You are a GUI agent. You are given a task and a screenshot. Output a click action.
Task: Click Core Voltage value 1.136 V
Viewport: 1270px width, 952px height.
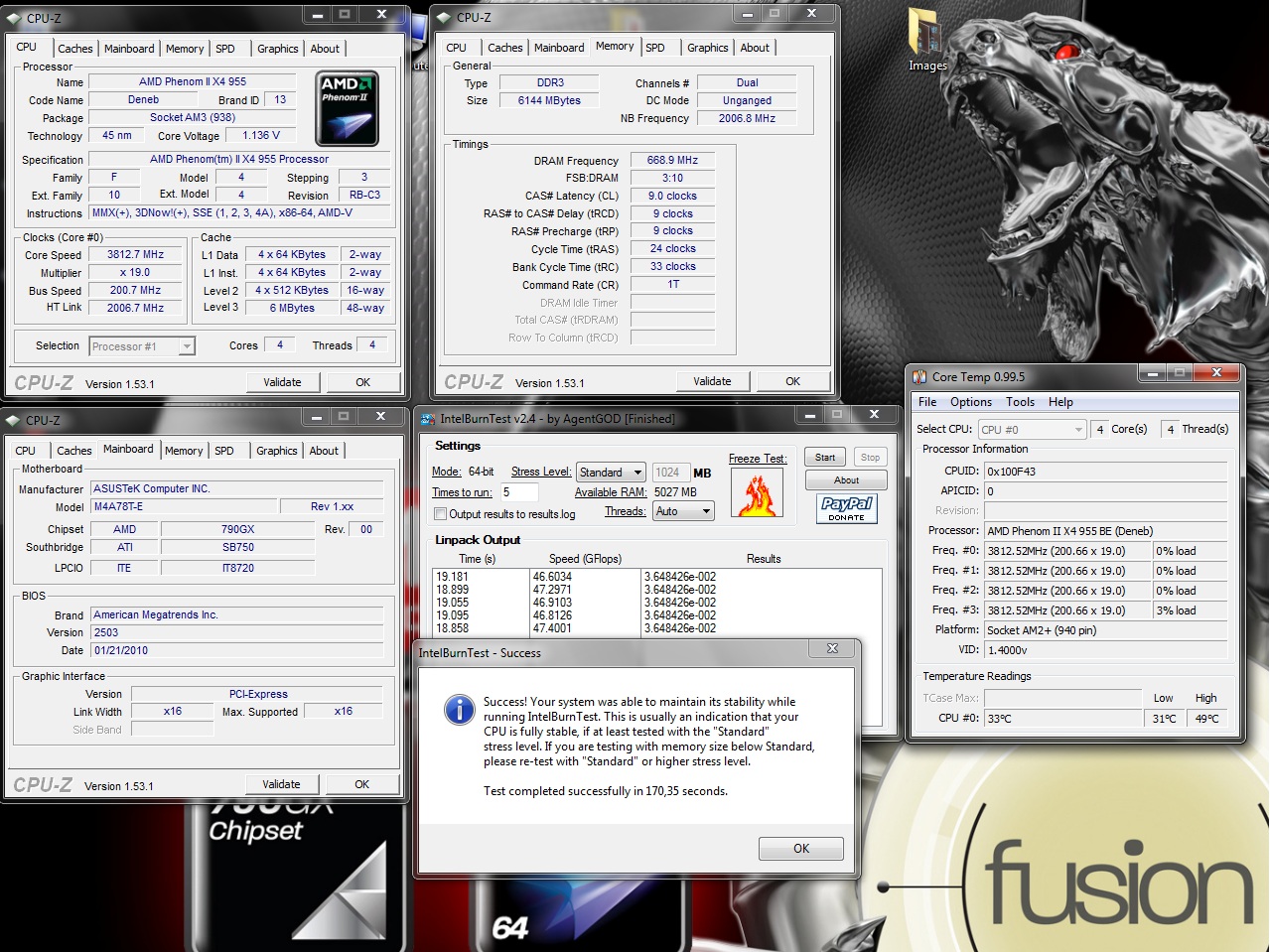[x=260, y=136]
